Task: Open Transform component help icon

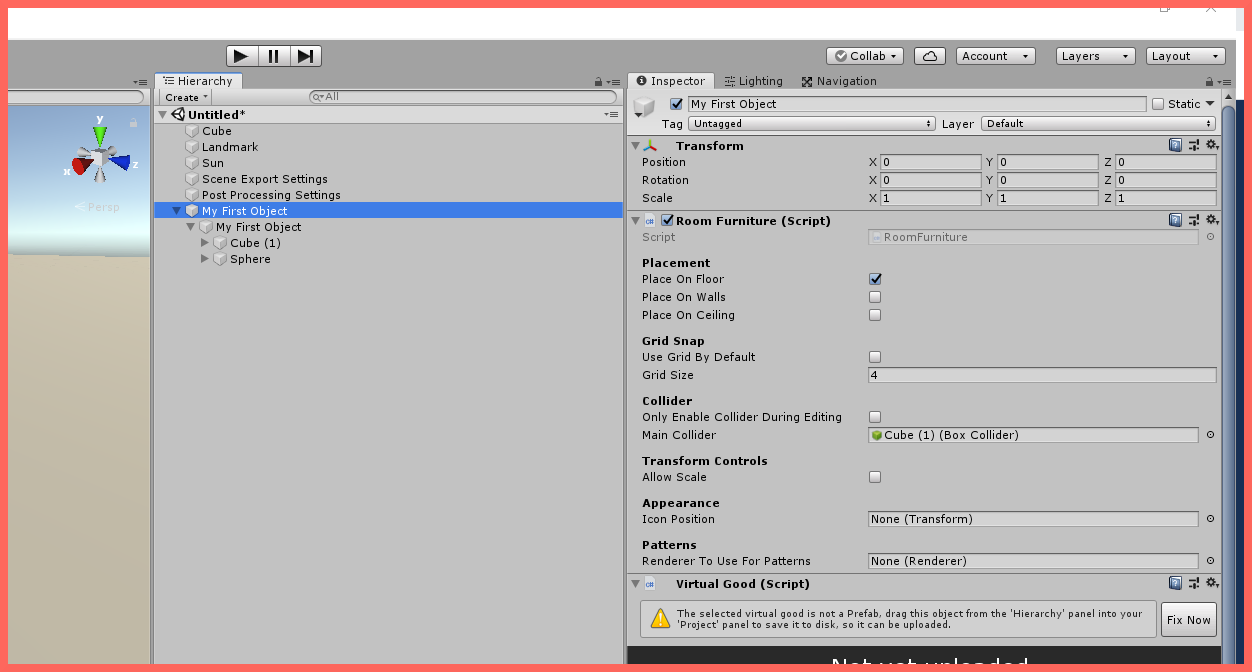Action: 1175,146
